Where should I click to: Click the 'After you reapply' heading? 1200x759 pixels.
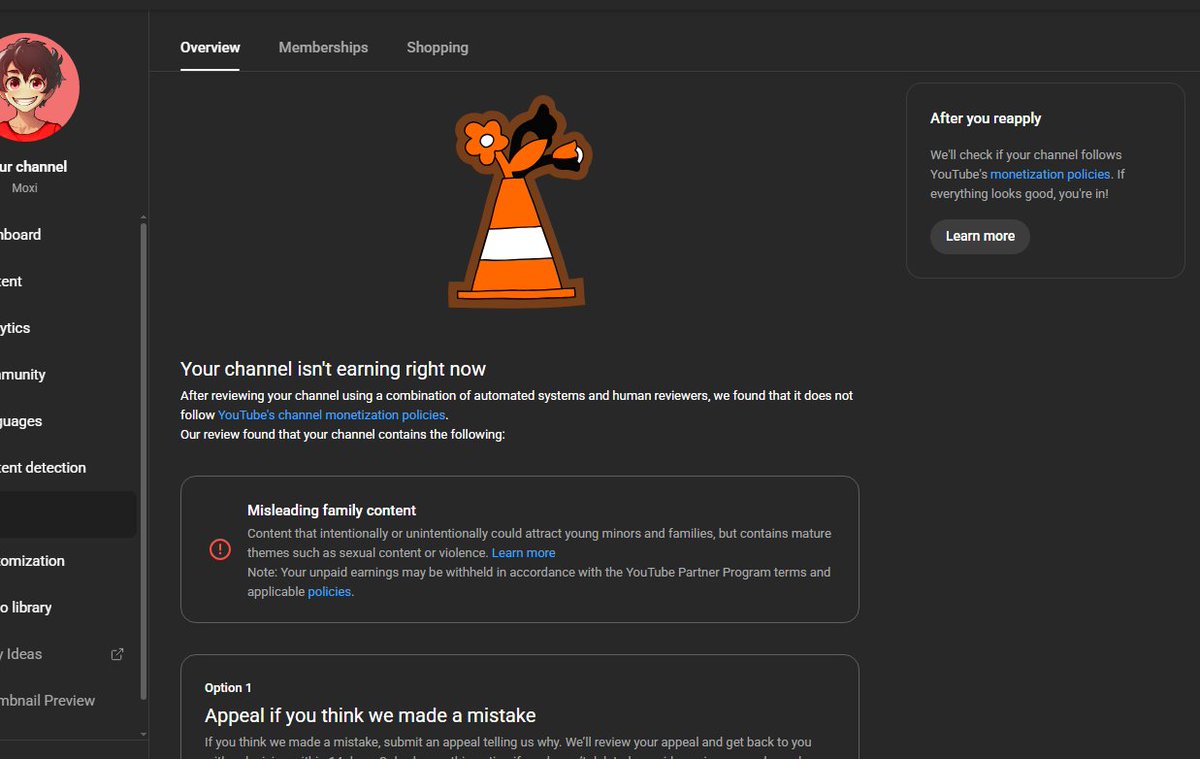click(x=985, y=118)
